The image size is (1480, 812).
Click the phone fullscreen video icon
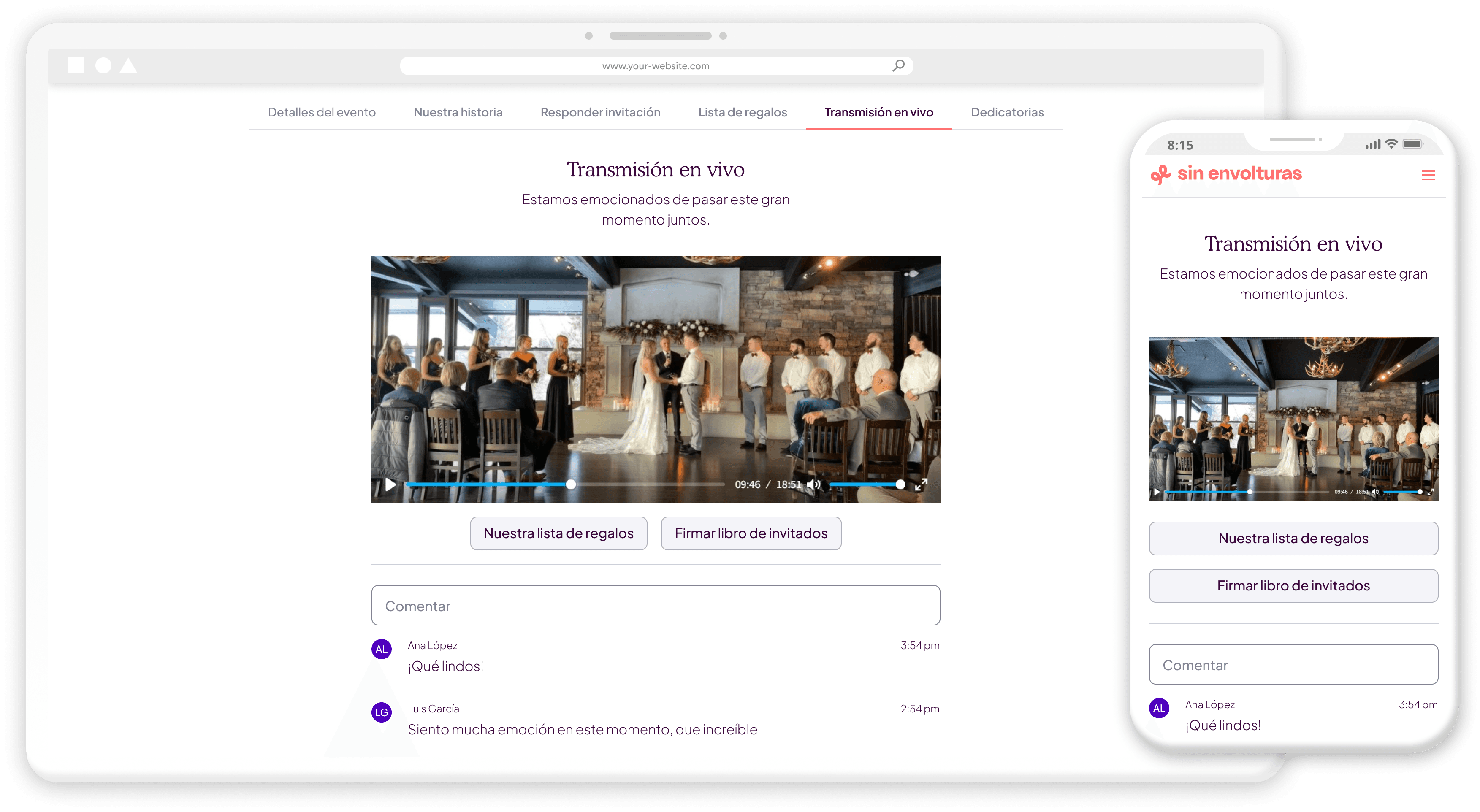click(1430, 492)
